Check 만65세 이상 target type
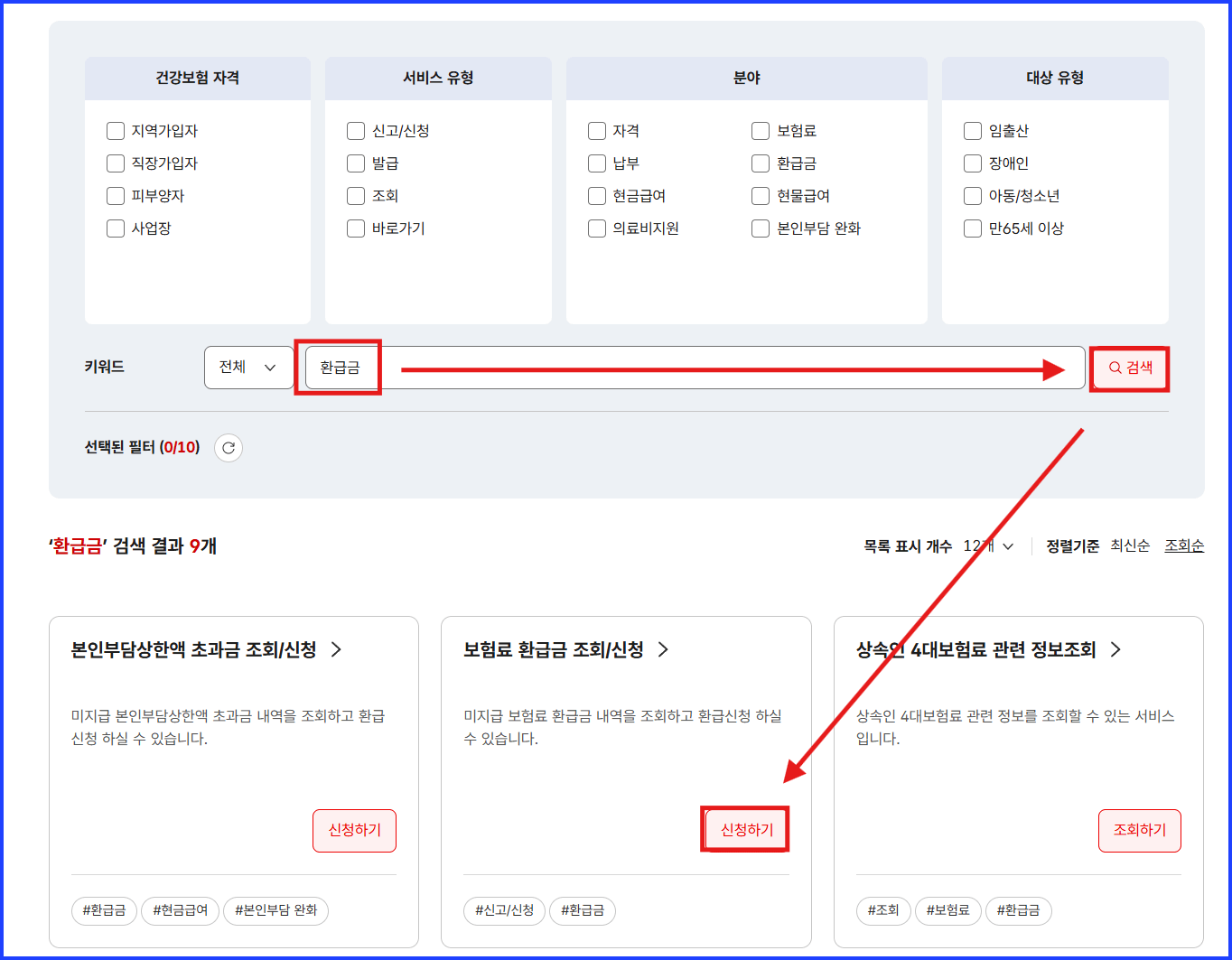 972,228
